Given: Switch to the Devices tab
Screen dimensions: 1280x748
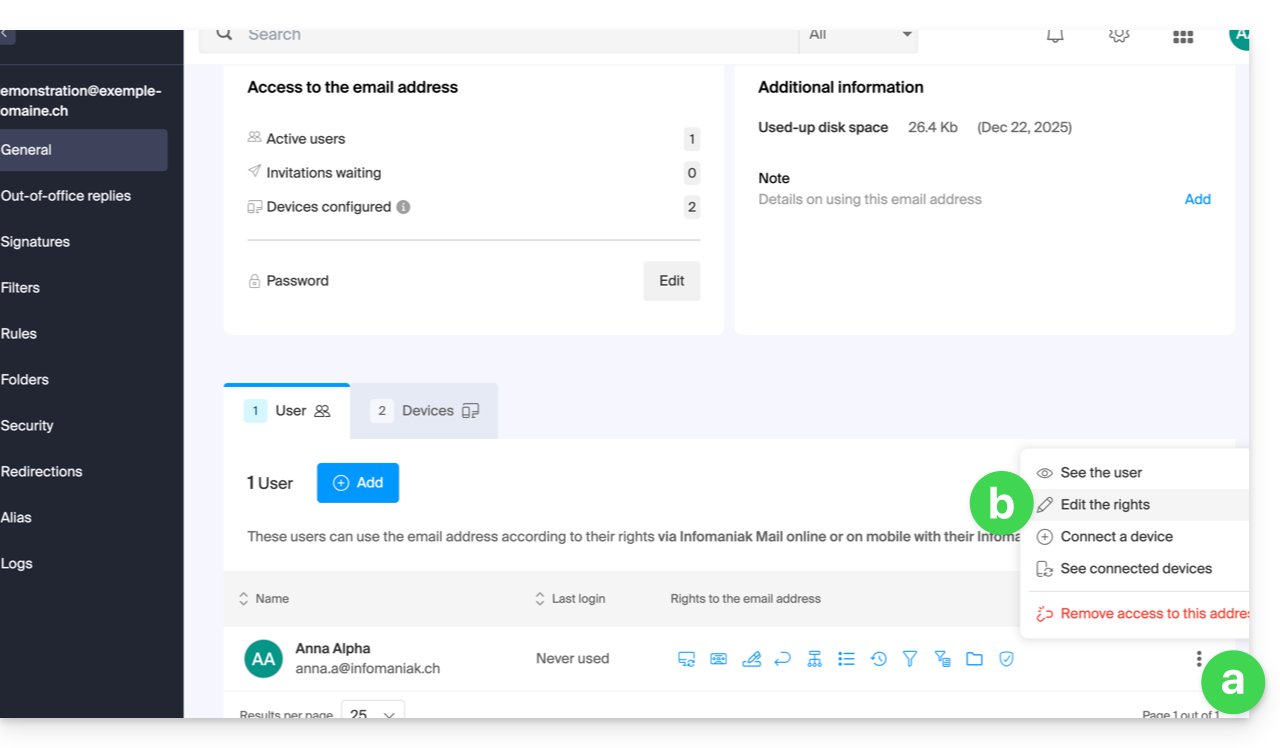Looking at the screenshot, I should pyautogui.click(x=425, y=411).
